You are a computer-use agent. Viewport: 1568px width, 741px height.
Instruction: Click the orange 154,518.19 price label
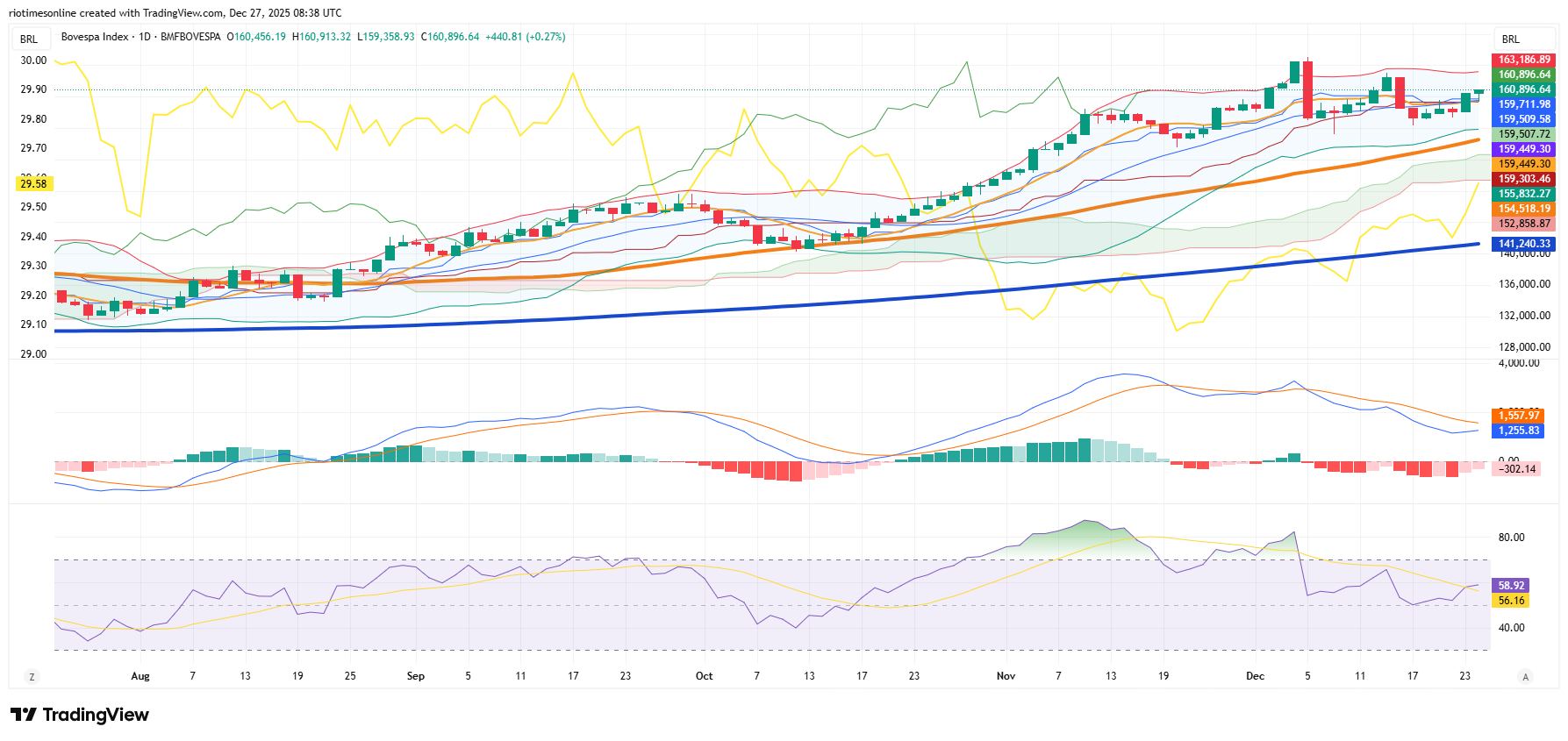tap(1524, 209)
